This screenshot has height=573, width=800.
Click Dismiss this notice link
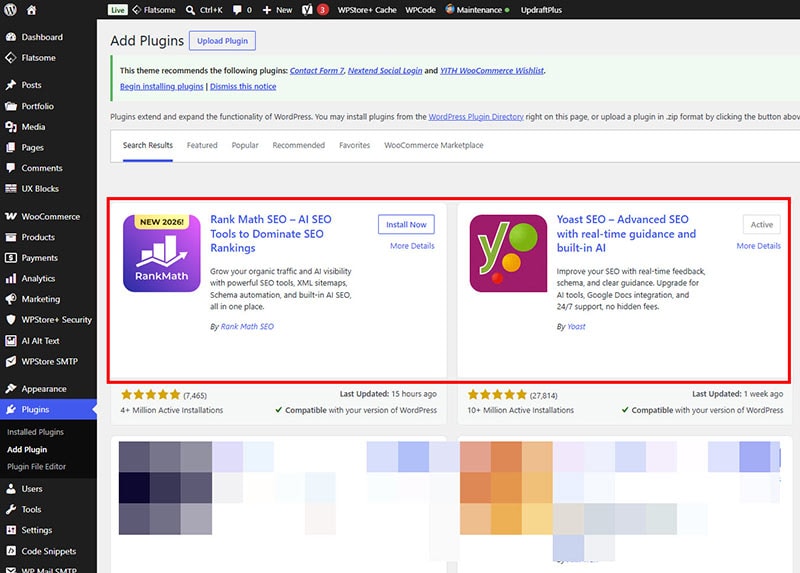(x=243, y=86)
